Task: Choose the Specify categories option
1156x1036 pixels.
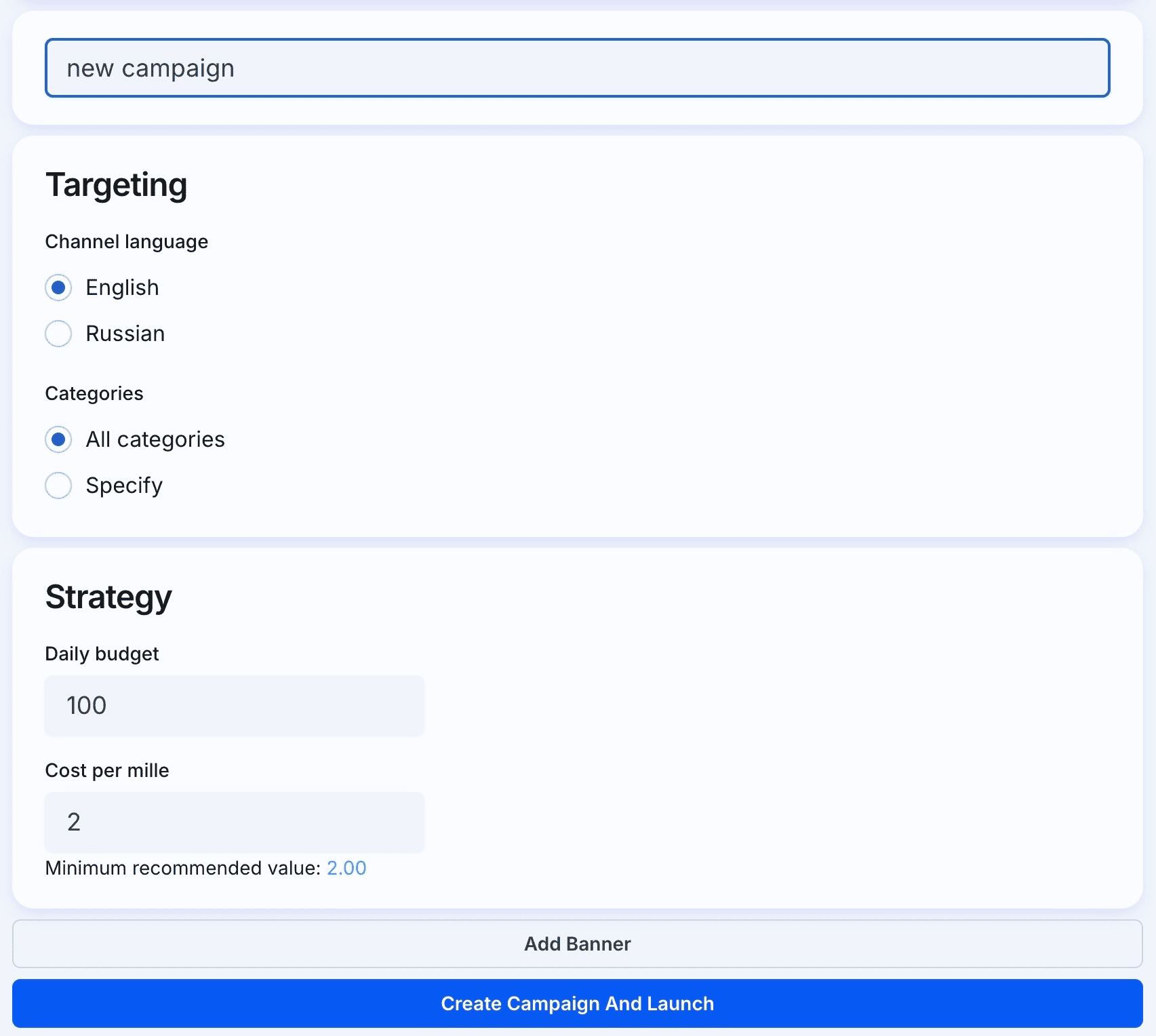Action: [x=58, y=485]
